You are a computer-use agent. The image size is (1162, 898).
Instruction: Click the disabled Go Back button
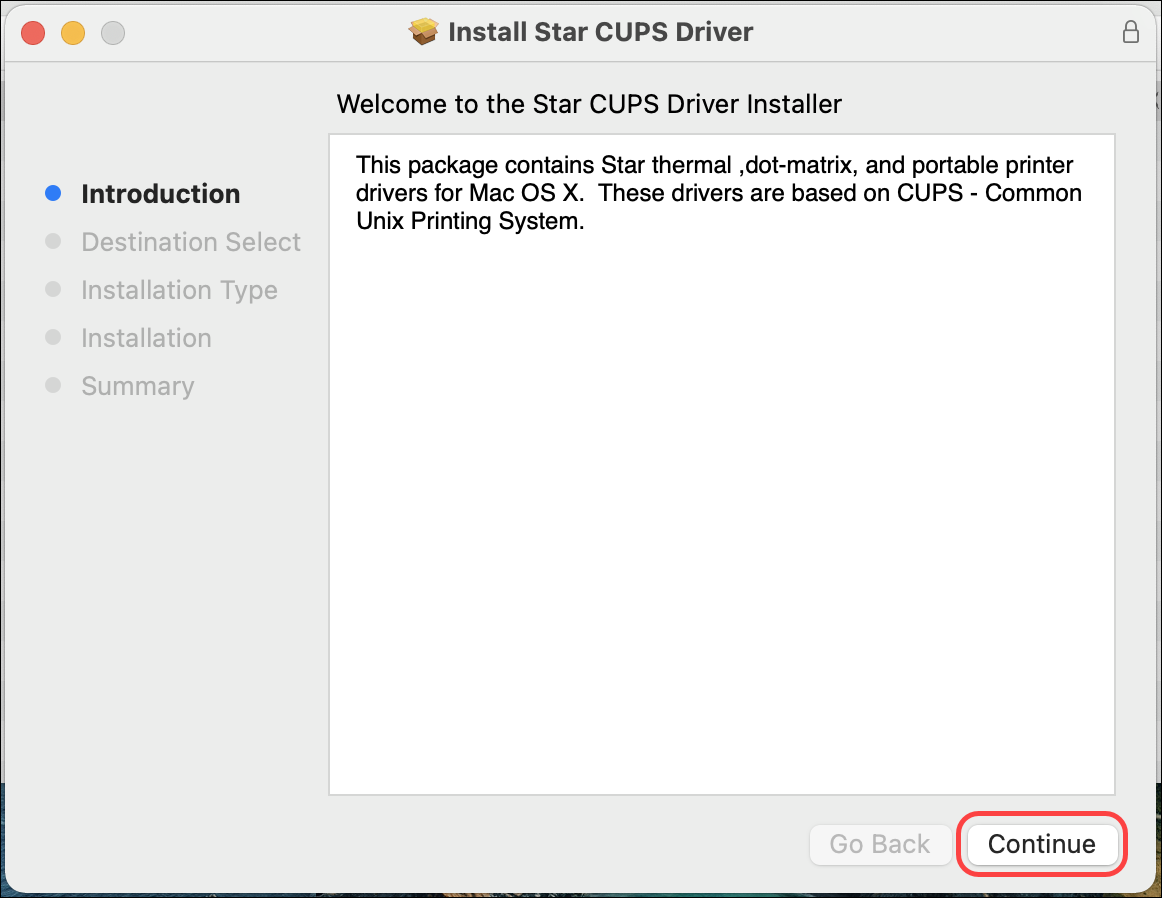(x=880, y=844)
